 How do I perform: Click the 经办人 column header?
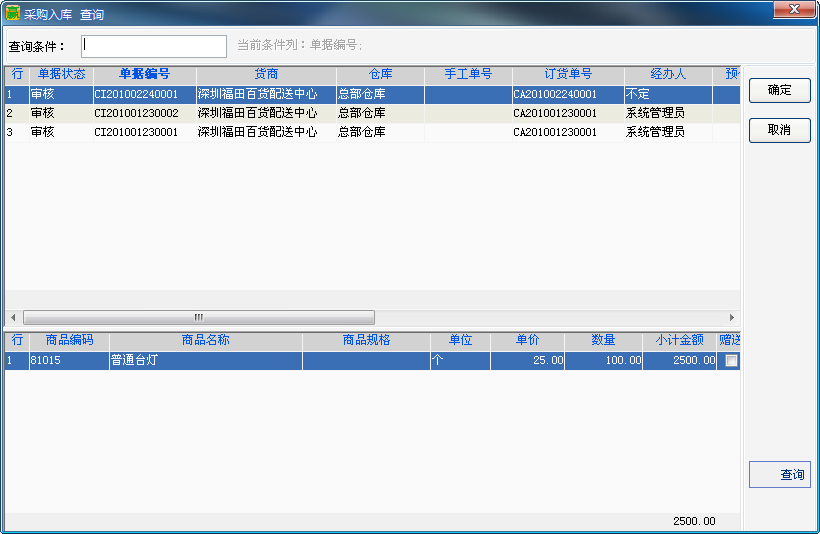(668, 74)
